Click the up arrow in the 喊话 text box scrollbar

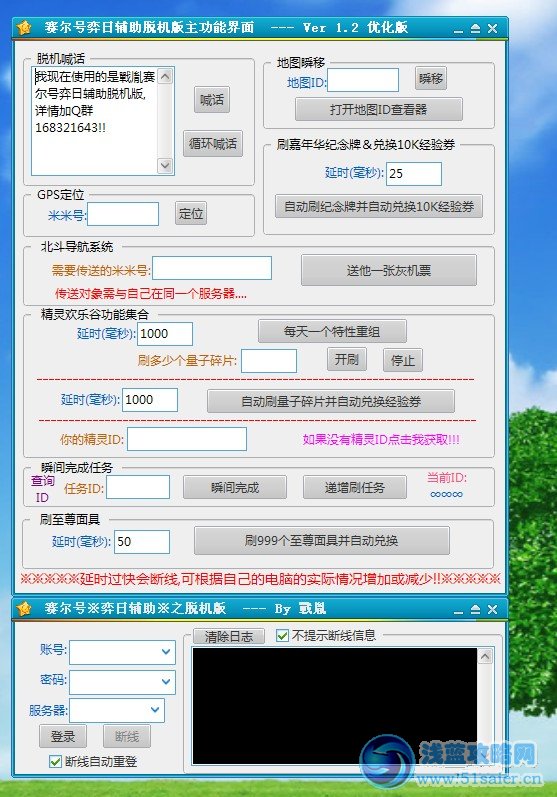pos(165,76)
